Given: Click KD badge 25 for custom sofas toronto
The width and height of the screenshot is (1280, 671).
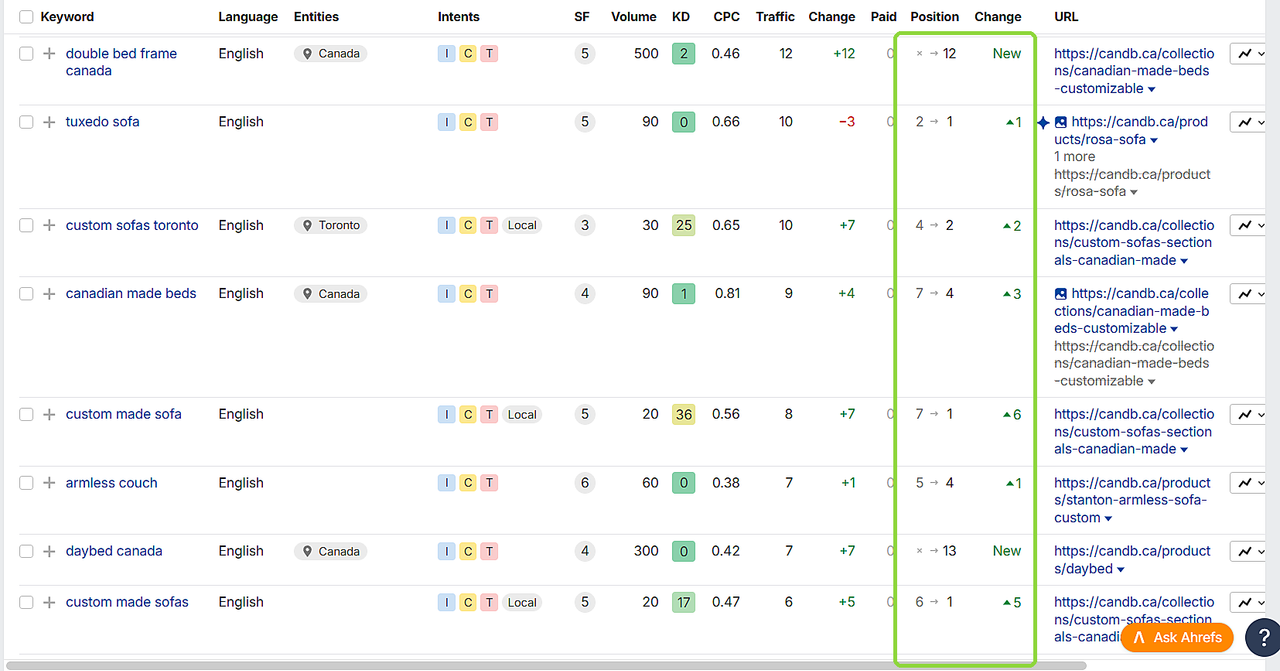Looking at the screenshot, I should (x=683, y=226).
